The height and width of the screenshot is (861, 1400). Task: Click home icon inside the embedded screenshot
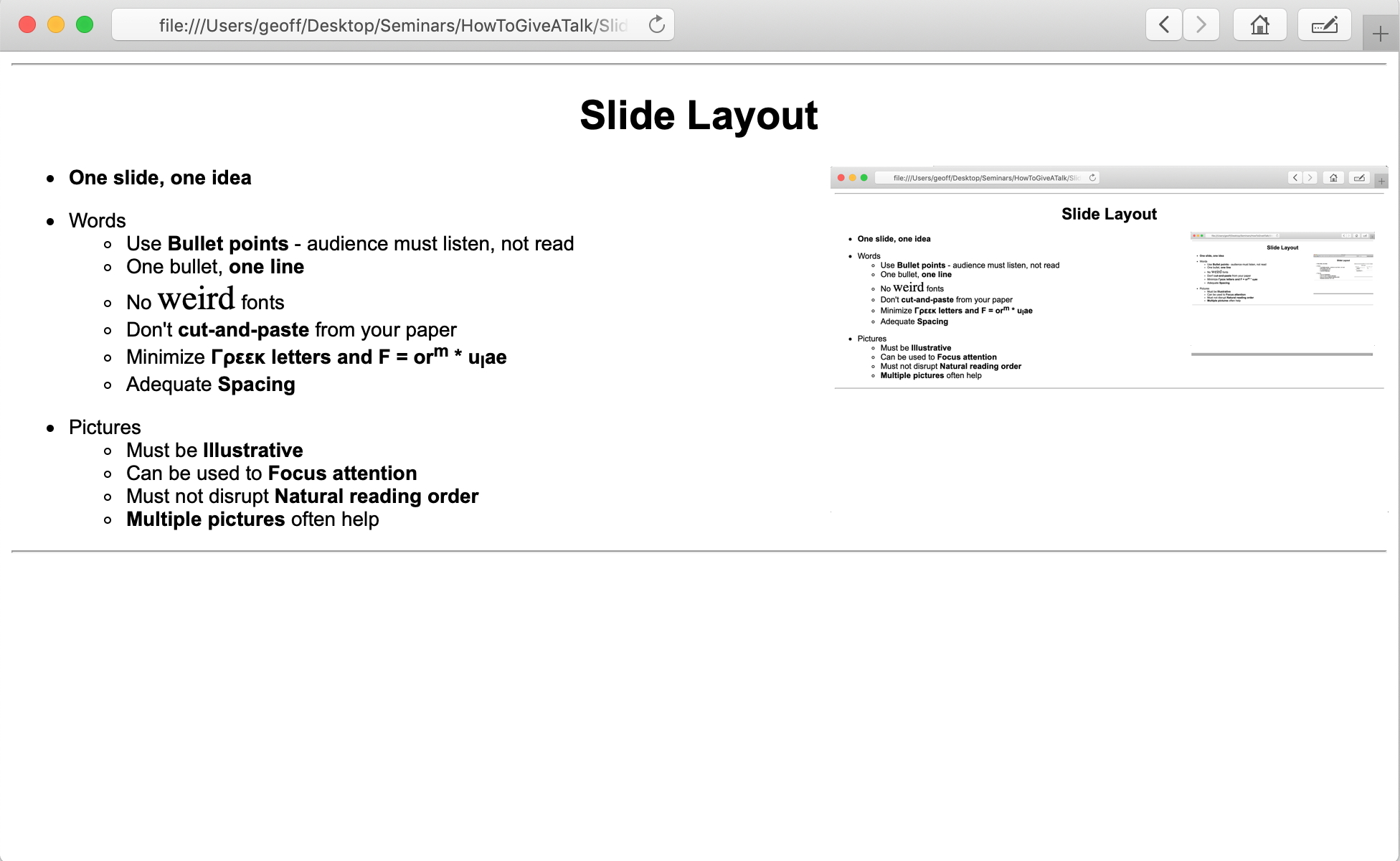(x=1333, y=178)
